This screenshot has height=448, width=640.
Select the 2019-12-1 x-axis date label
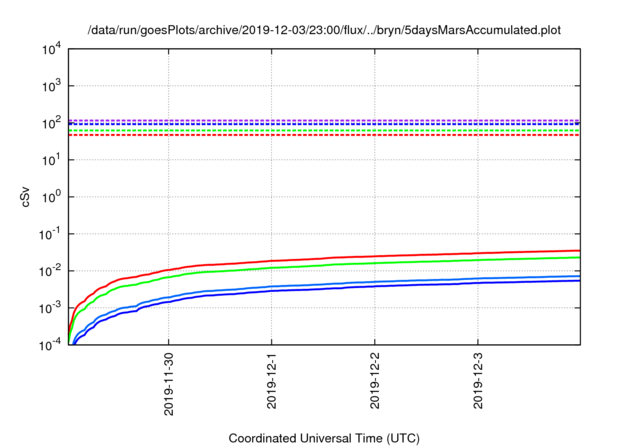(271, 381)
